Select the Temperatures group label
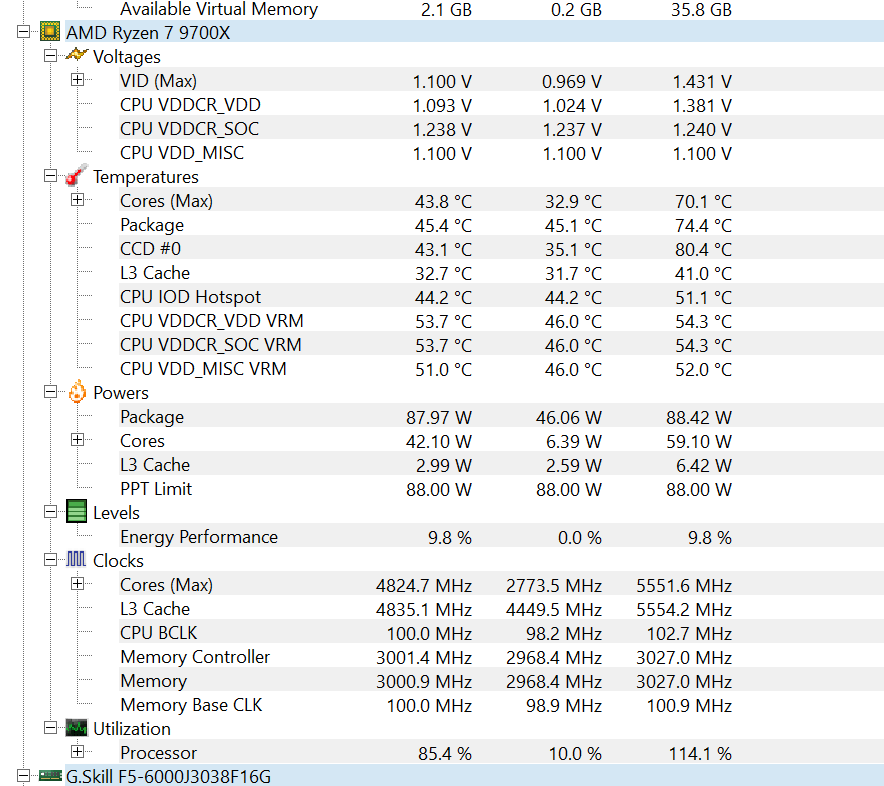The image size is (884, 786). 145,177
